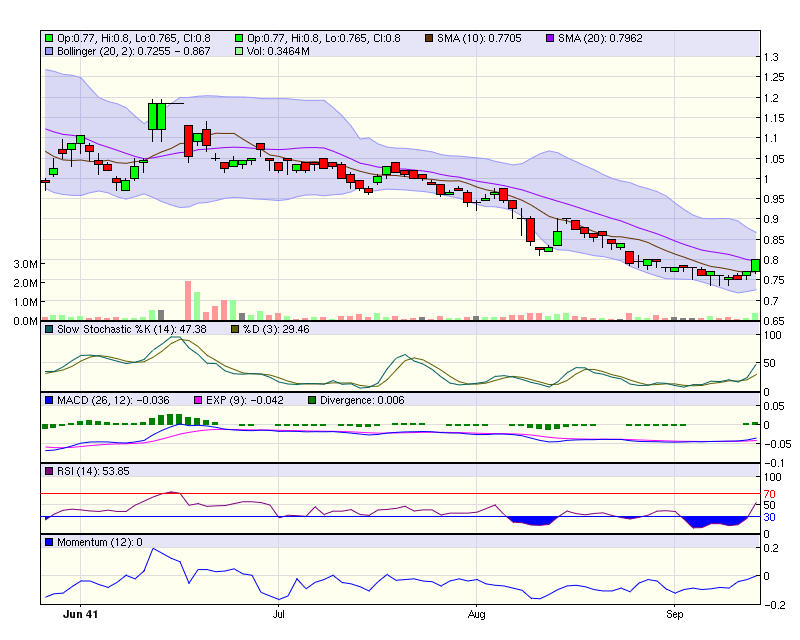The width and height of the screenshot is (800, 640).
Task: Click the 0.95 price axis label
Action: point(774,199)
